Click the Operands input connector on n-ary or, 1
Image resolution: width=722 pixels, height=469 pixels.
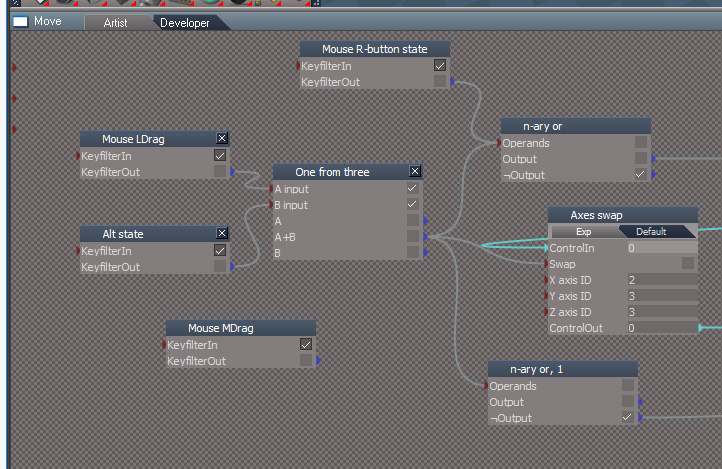pos(486,386)
